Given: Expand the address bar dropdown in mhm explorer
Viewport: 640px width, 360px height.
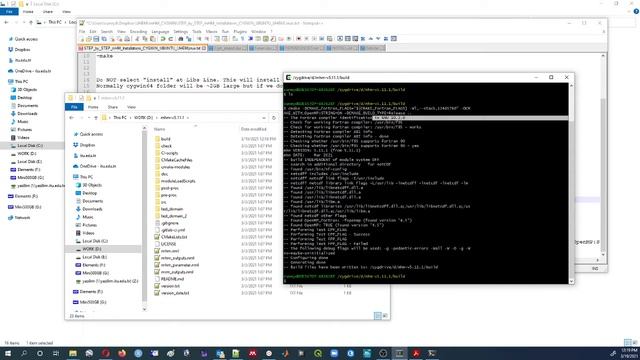Looking at the screenshot, I should coord(264,118).
